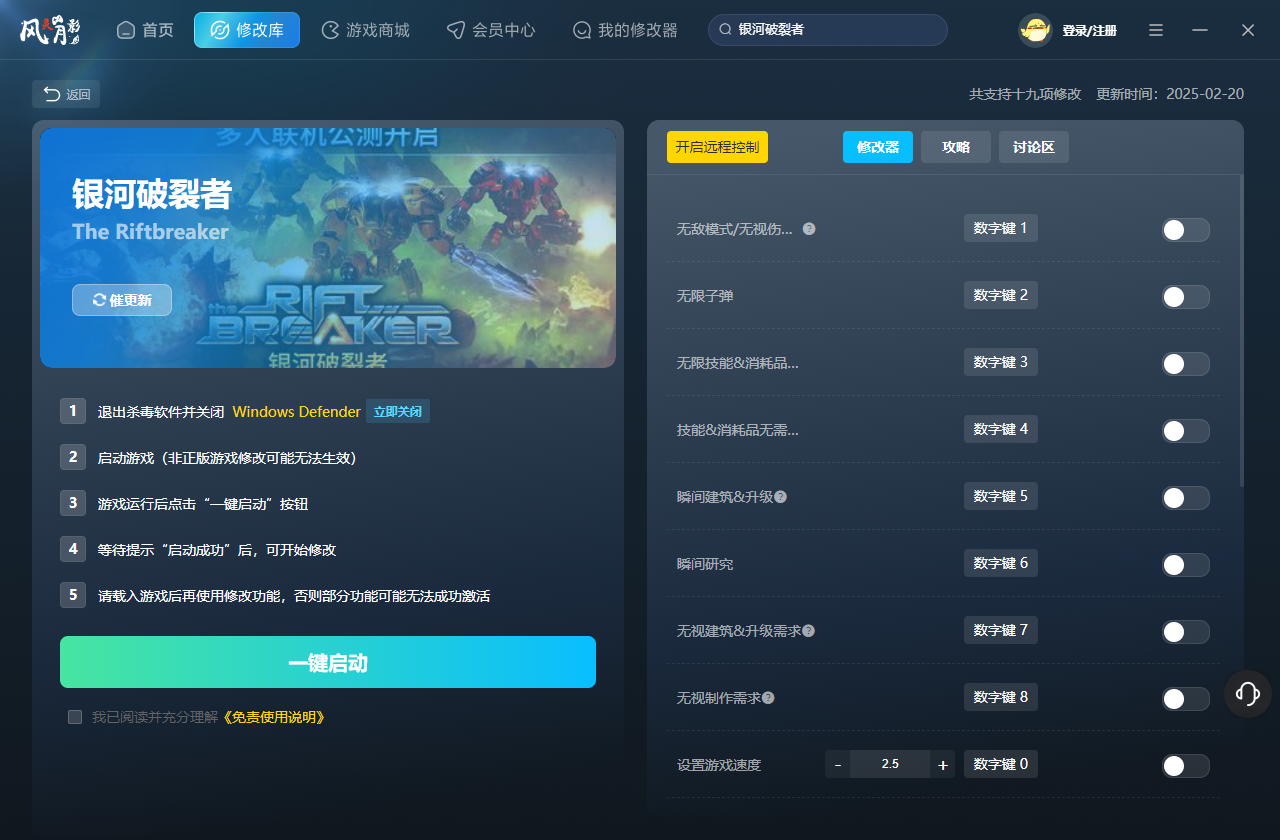Click the app logo in top-left corner
Viewport: 1280px width, 840px height.
(x=49, y=30)
